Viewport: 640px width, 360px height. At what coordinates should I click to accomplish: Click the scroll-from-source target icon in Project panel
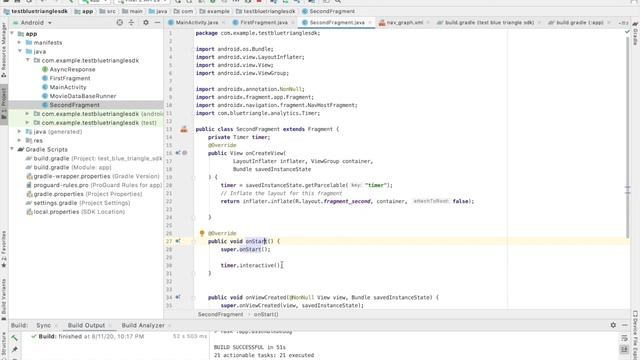(x=120, y=22)
